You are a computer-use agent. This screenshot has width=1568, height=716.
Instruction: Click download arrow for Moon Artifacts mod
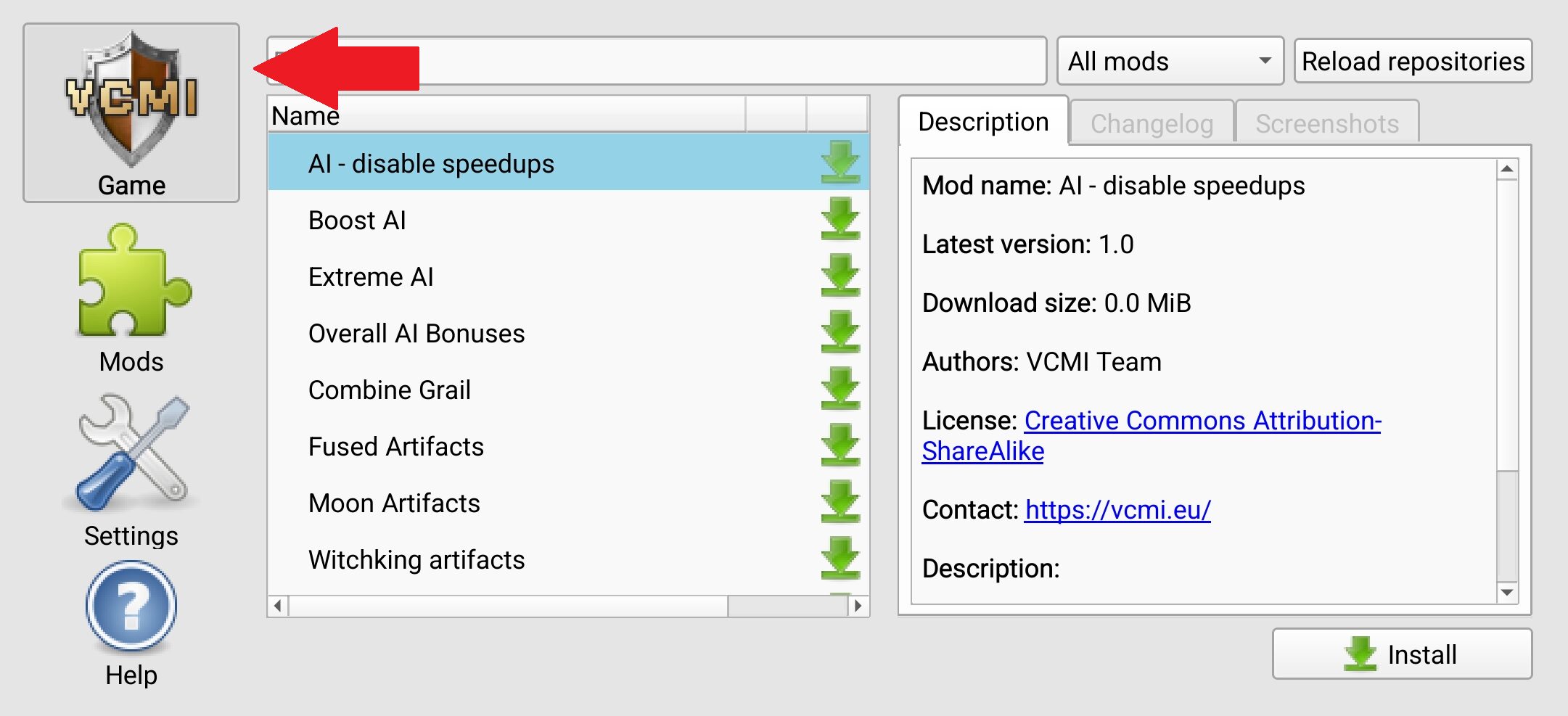(x=840, y=503)
